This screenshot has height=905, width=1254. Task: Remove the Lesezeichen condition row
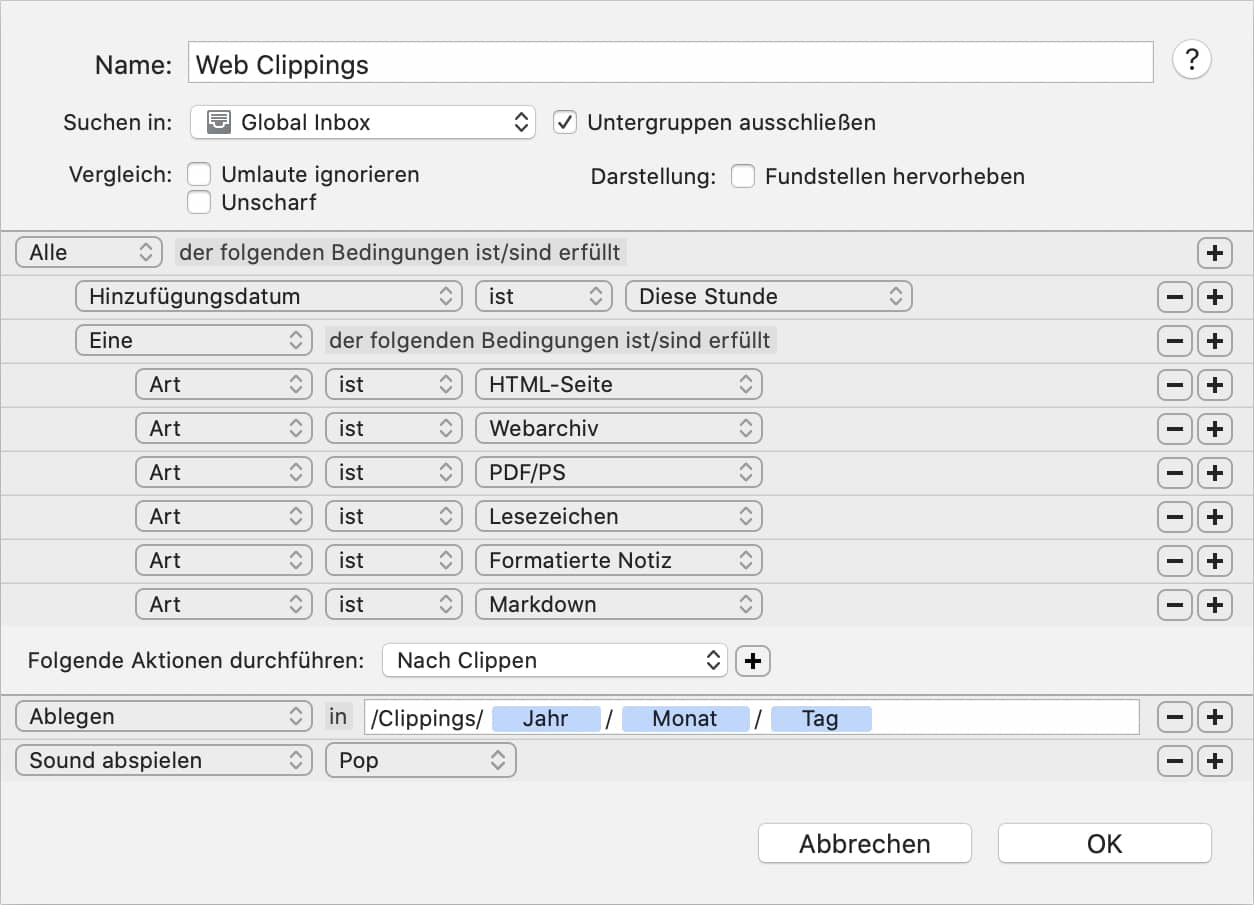click(x=1174, y=517)
